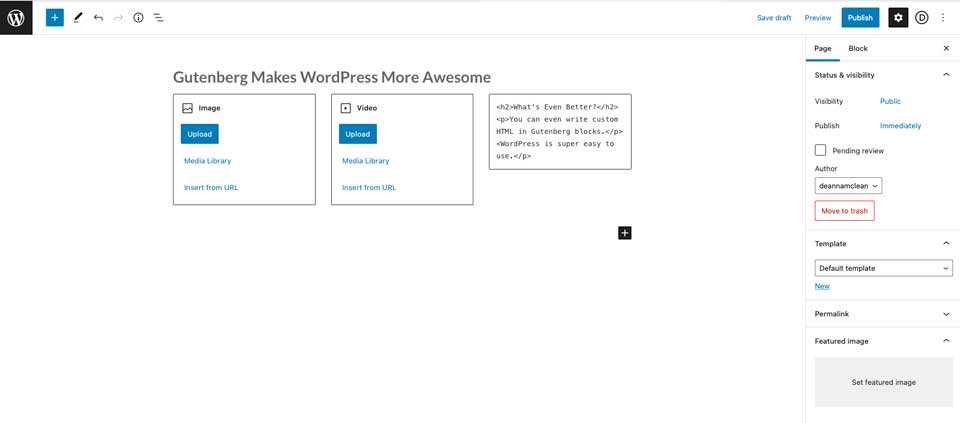Open the blue block inserter plus button
Screen dimensions: 960x423
click(55, 18)
